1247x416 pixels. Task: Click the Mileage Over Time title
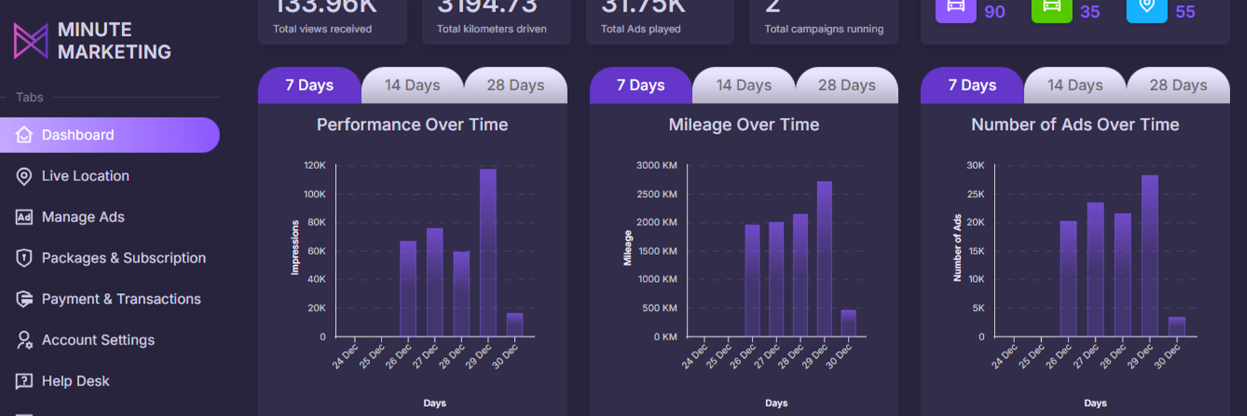click(x=744, y=125)
